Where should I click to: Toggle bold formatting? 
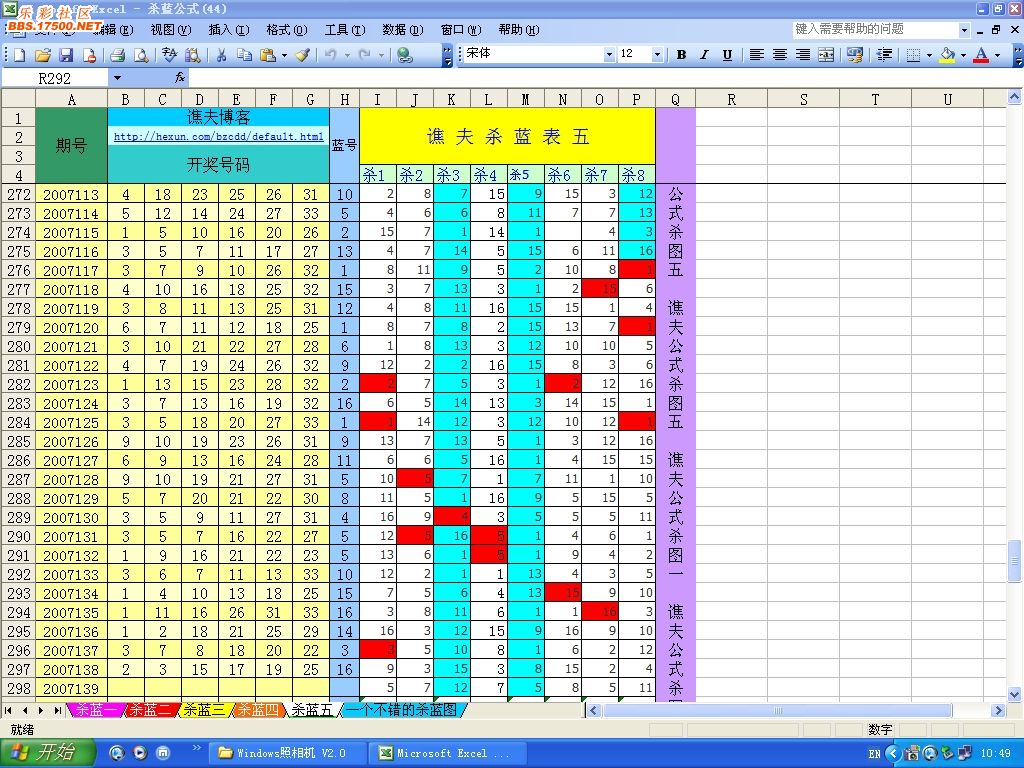pos(681,55)
